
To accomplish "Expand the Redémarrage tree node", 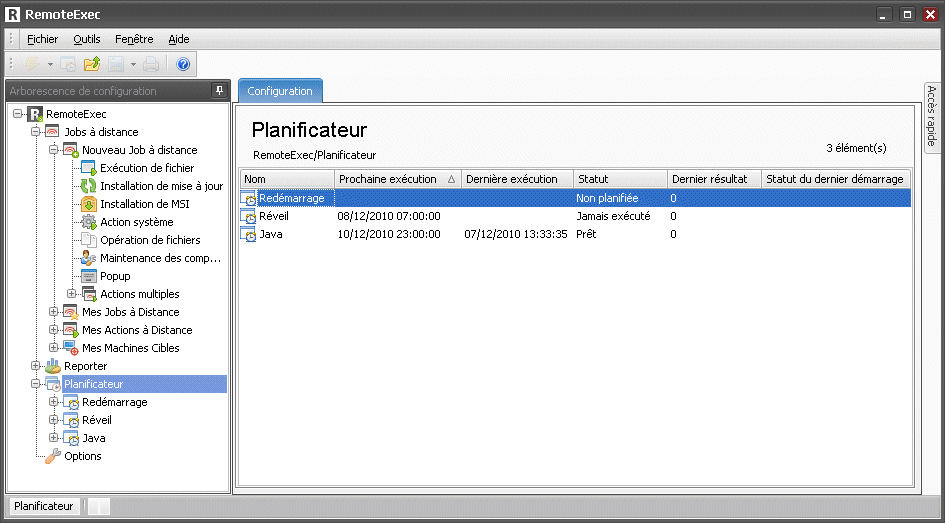I will point(53,402).
